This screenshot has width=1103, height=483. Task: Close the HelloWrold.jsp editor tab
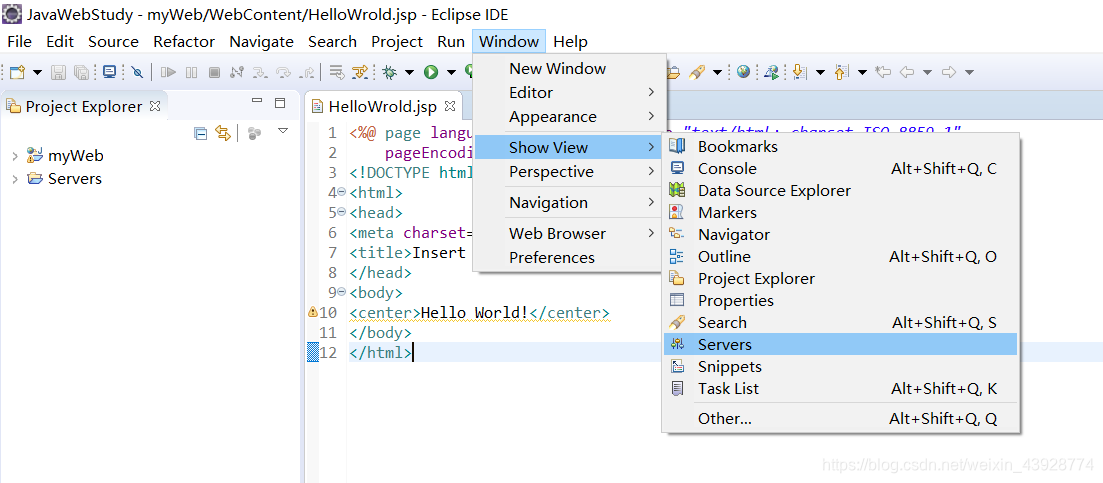pos(450,106)
